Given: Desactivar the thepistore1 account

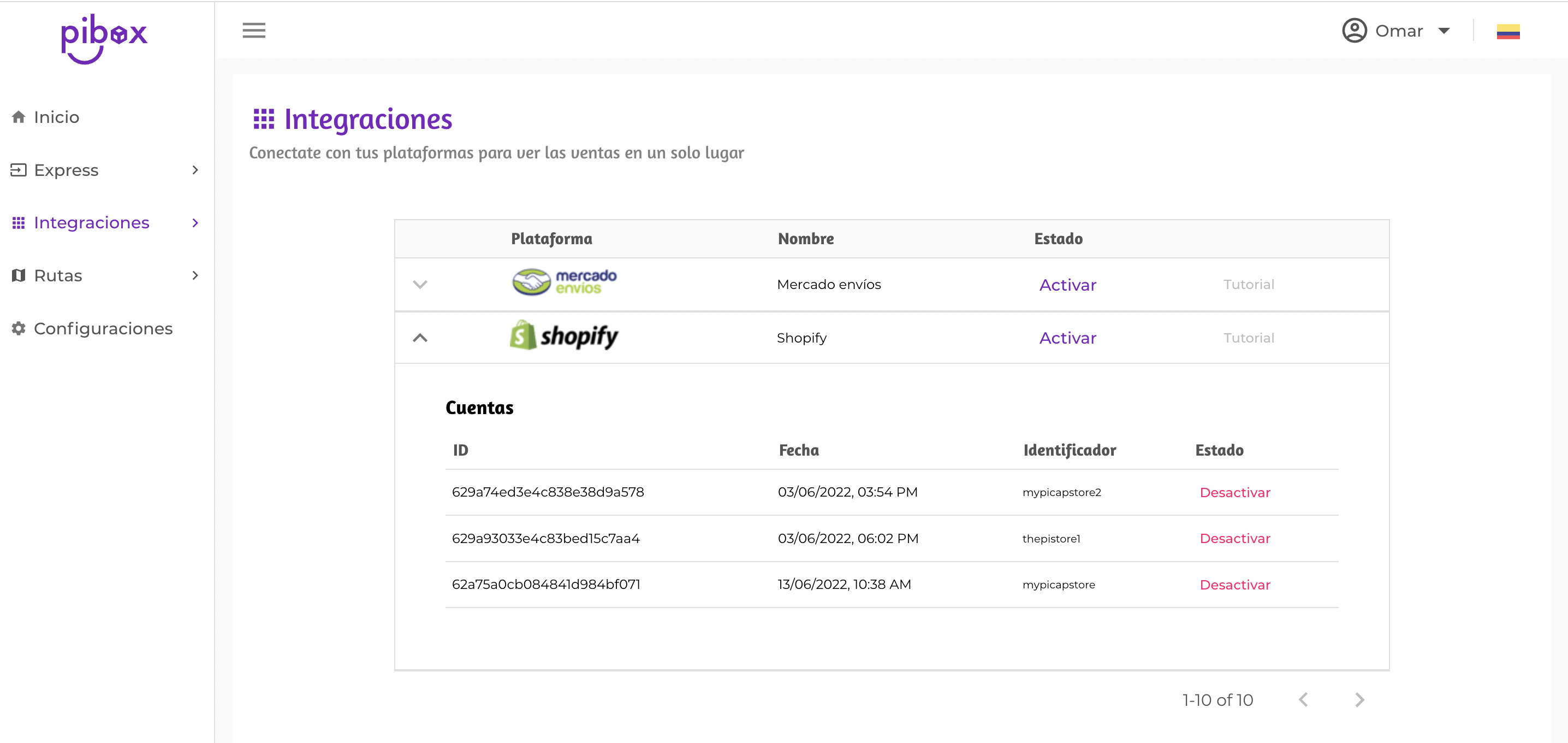Looking at the screenshot, I should pyautogui.click(x=1234, y=538).
